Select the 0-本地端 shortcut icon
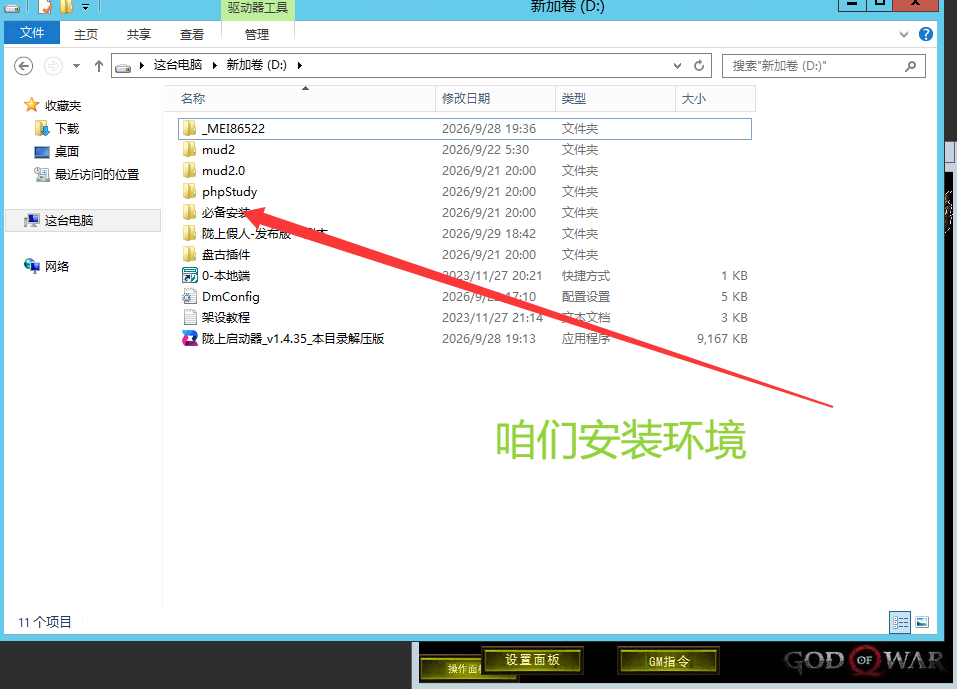This screenshot has height=689, width=957. click(x=190, y=276)
